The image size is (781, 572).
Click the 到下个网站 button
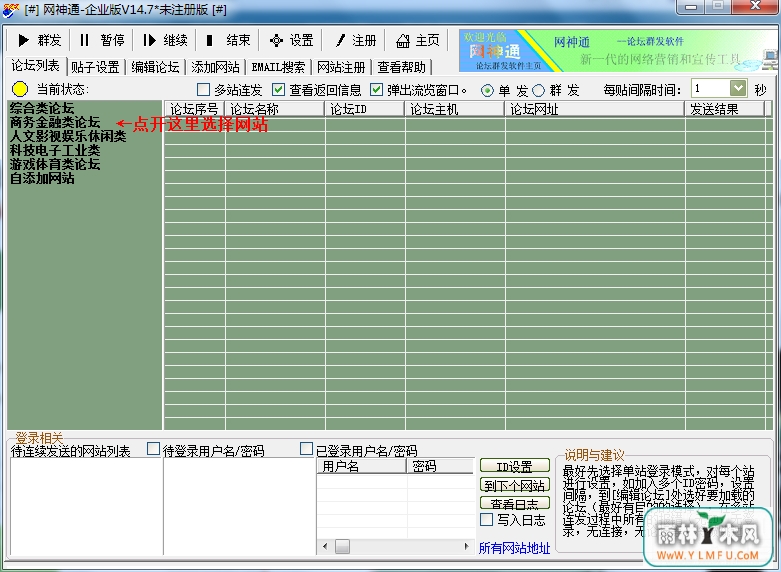point(515,485)
